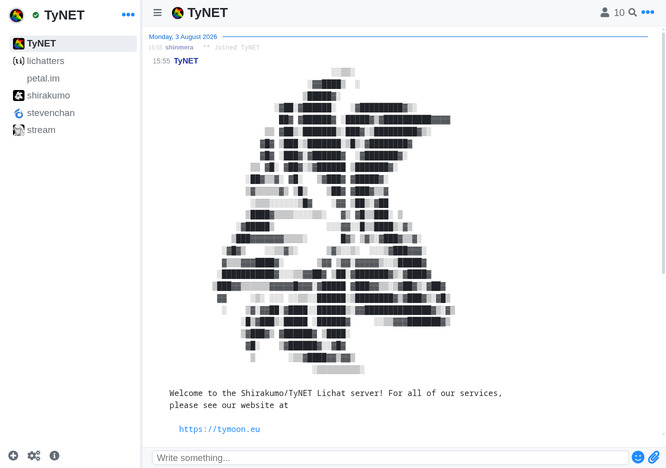Click the 15:55 message timestamp
Viewport: 666px width, 468px height.
pos(161,61)
